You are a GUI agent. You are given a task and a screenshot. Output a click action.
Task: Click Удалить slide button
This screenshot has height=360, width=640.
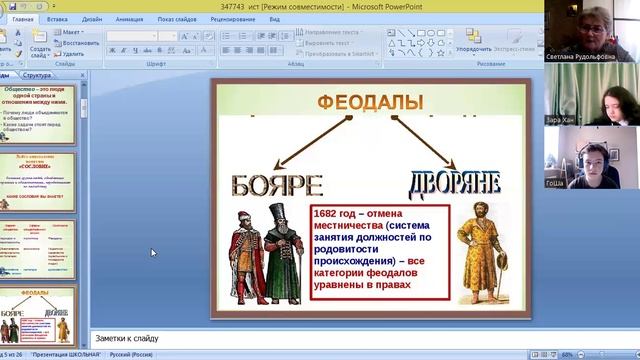(x=69, y=53)
